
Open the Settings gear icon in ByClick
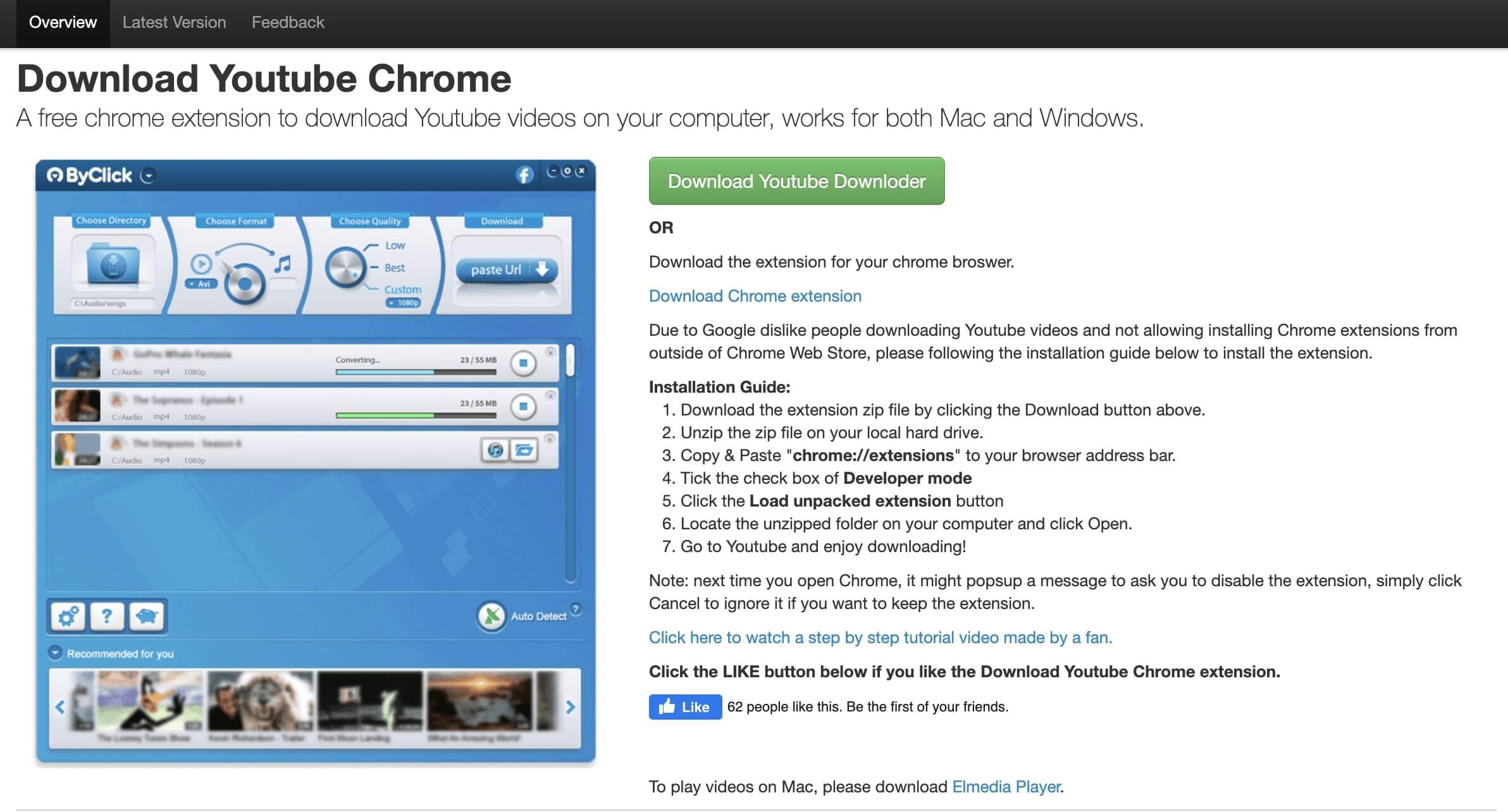68,615
